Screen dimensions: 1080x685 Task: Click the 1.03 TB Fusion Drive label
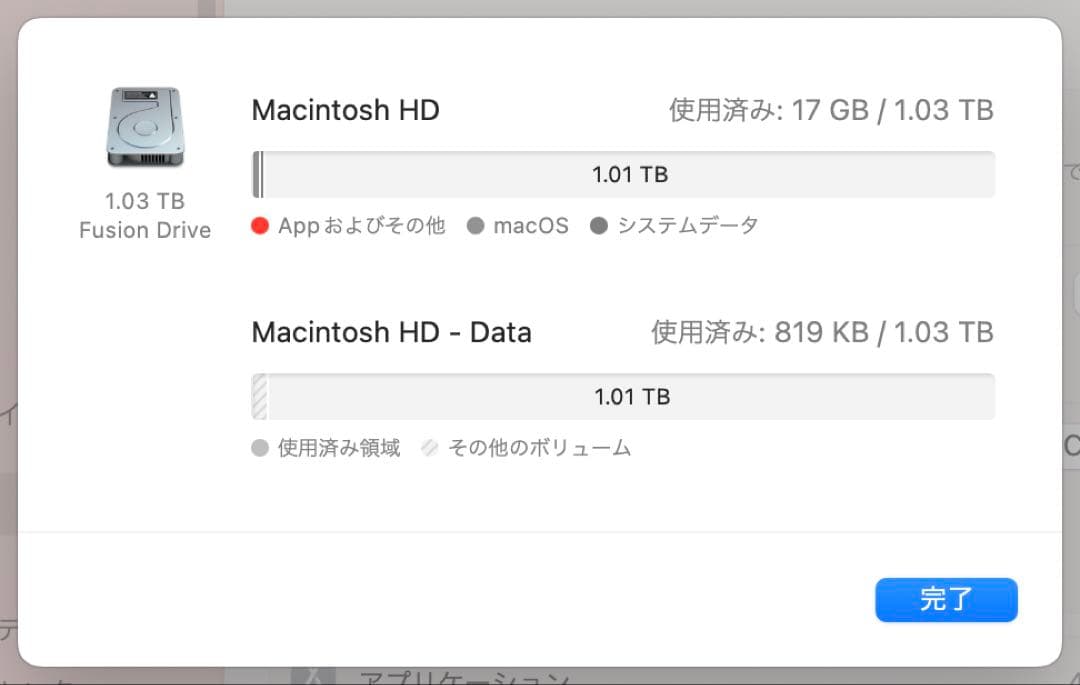click(144, 215)
